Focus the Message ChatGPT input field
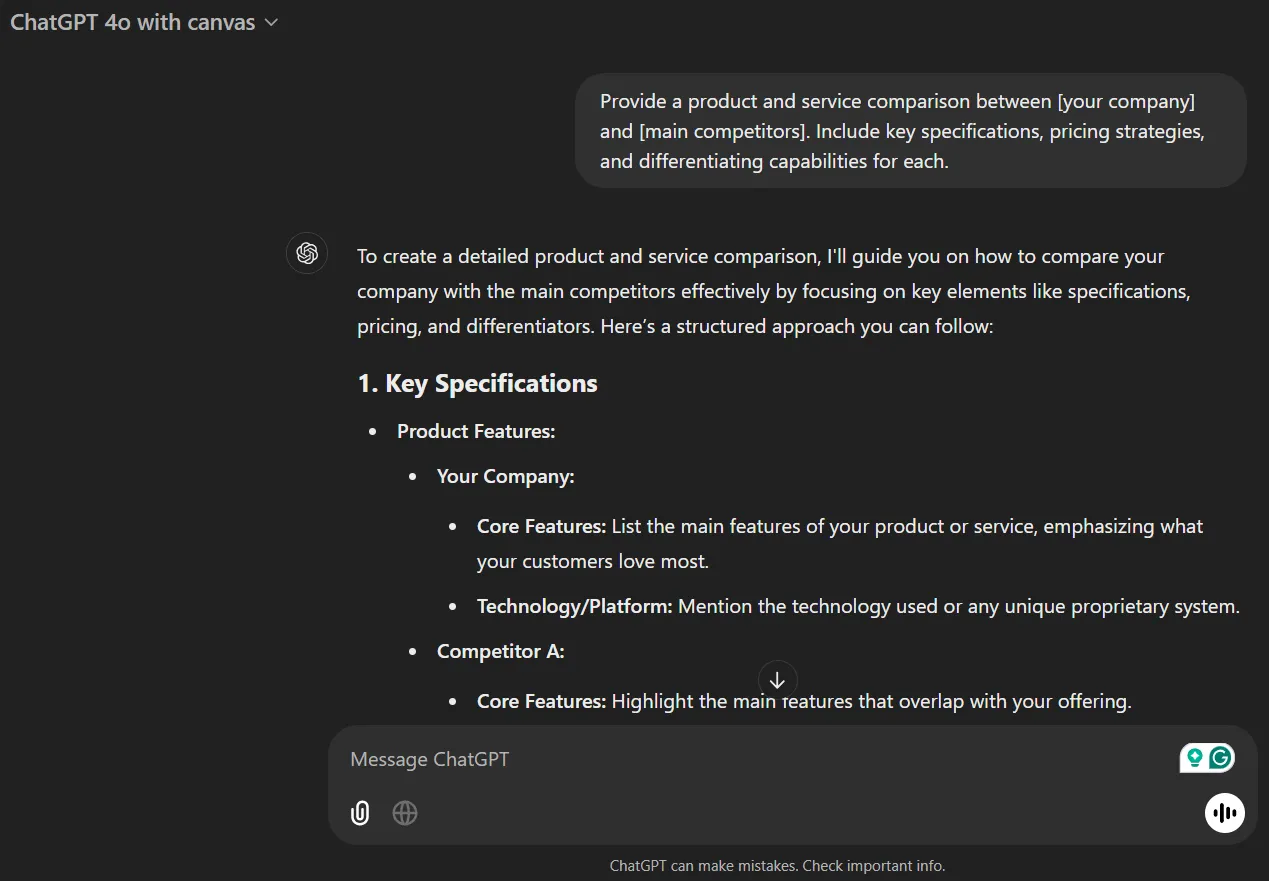The height and width of the screenshot is (881, 1269). pos(760,759)
